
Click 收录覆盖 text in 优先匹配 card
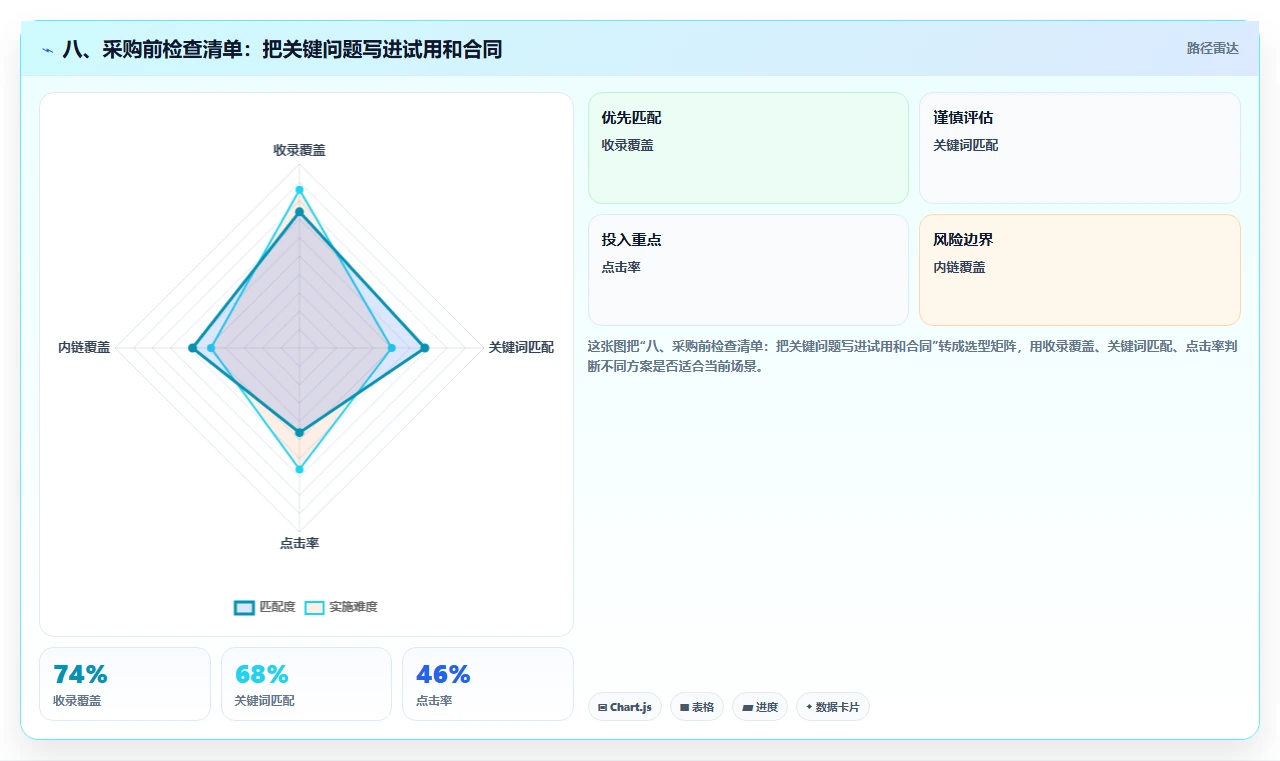[627, 145]
